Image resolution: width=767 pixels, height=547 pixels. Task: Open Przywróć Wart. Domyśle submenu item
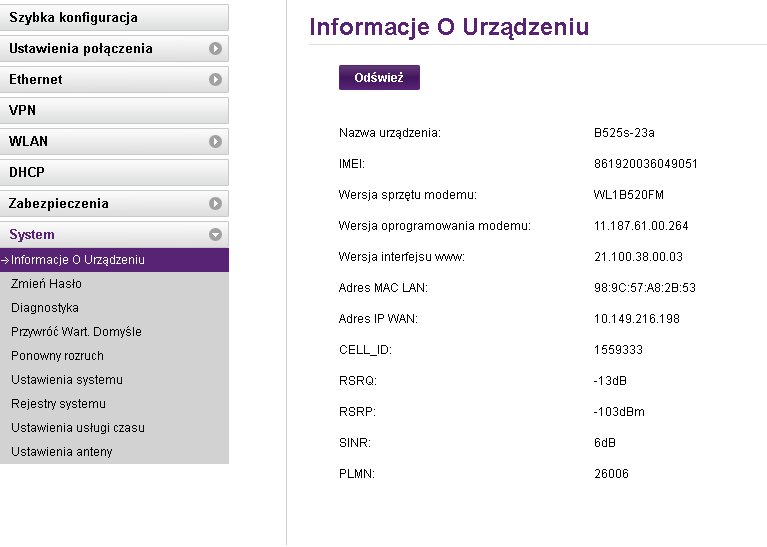pos(76,332)
